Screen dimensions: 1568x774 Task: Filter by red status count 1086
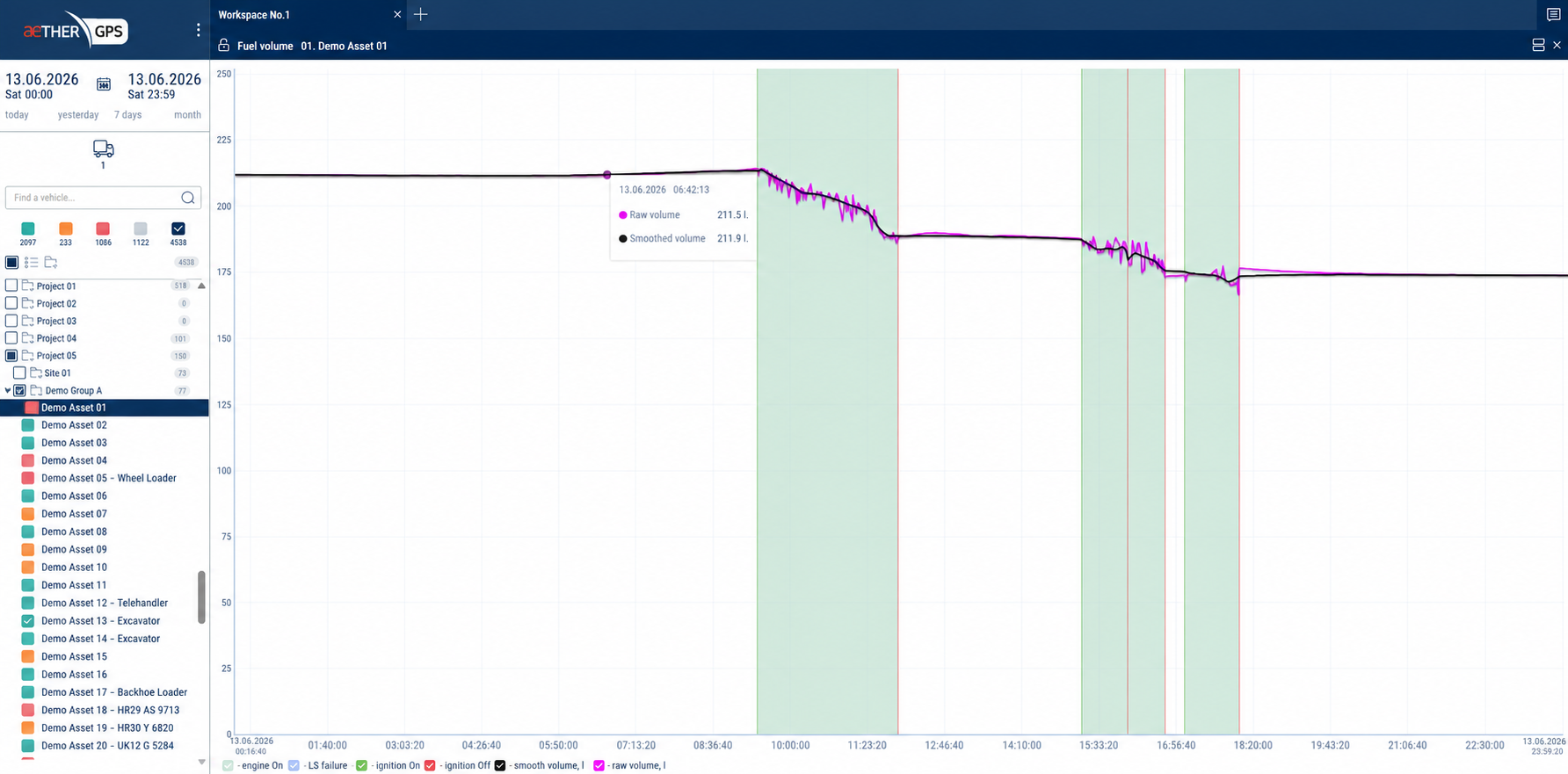(x=103, y=228)
